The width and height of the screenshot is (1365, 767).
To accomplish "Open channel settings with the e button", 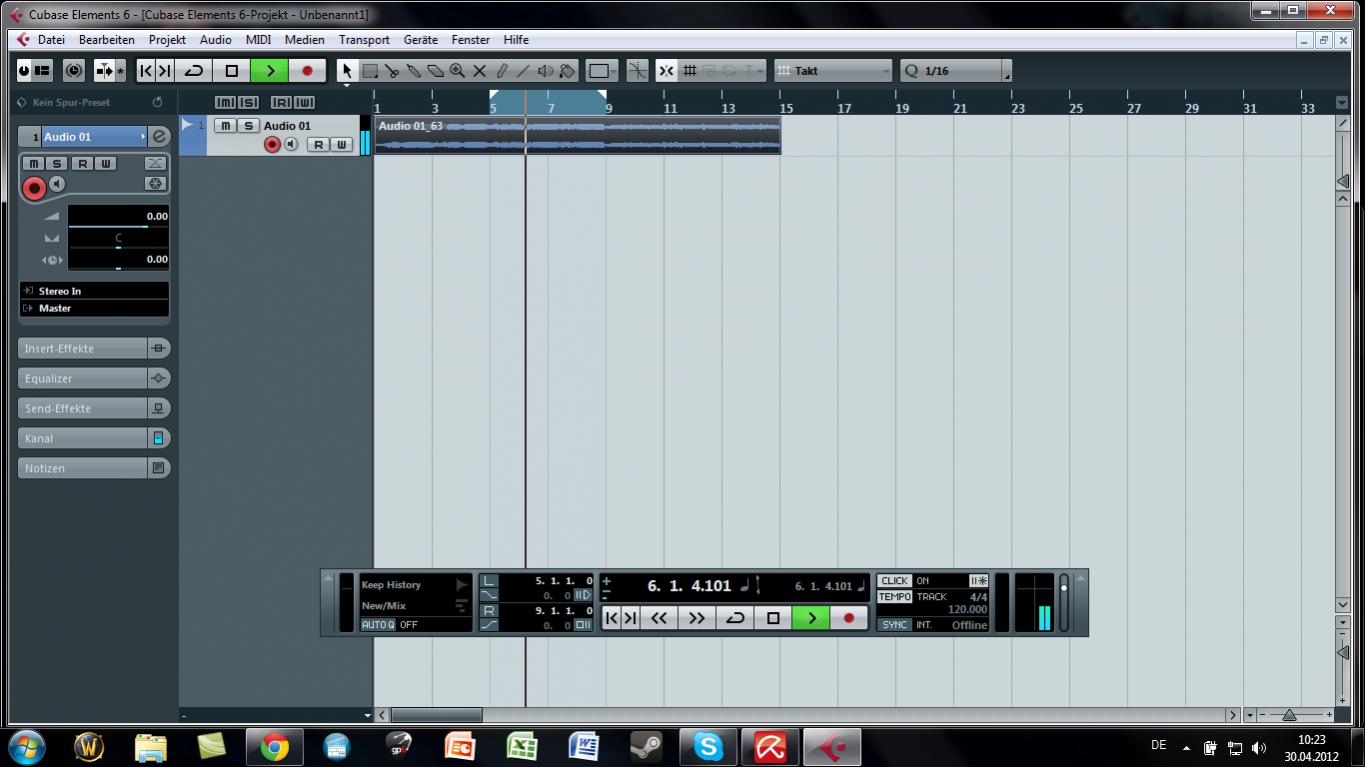I will click(x=159, y=137).
